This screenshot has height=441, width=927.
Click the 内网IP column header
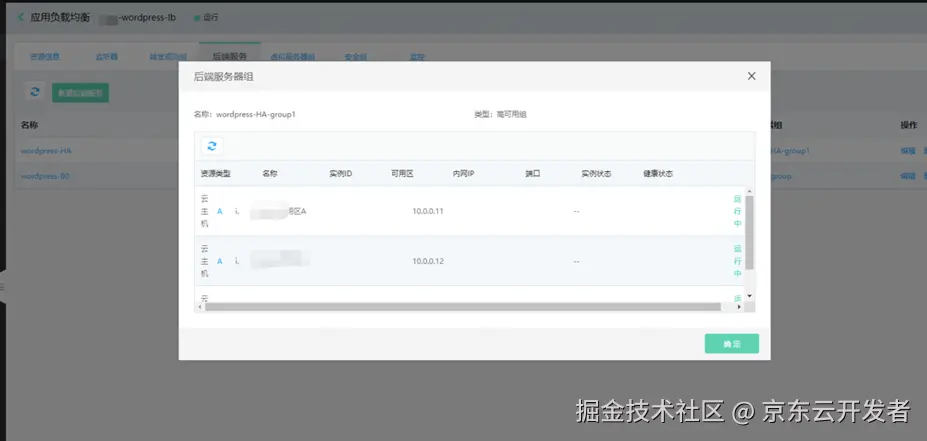[x=464, y=174]
